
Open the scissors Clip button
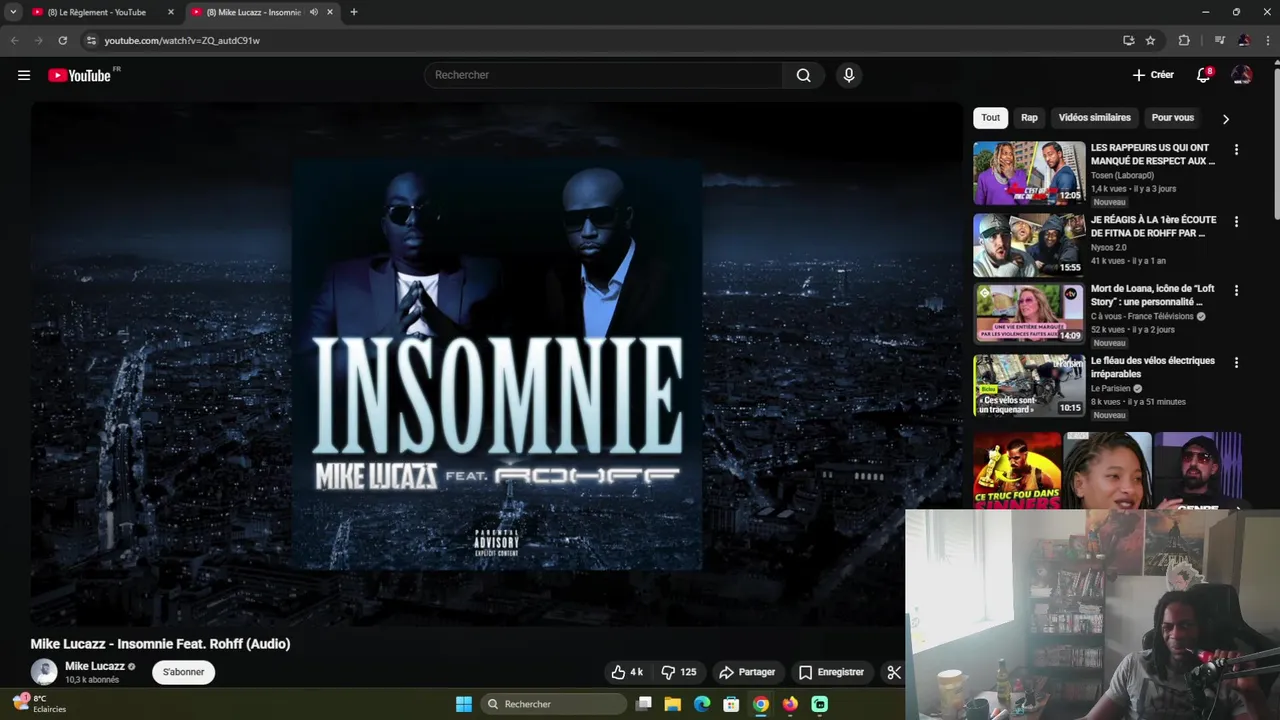point(894,672)
